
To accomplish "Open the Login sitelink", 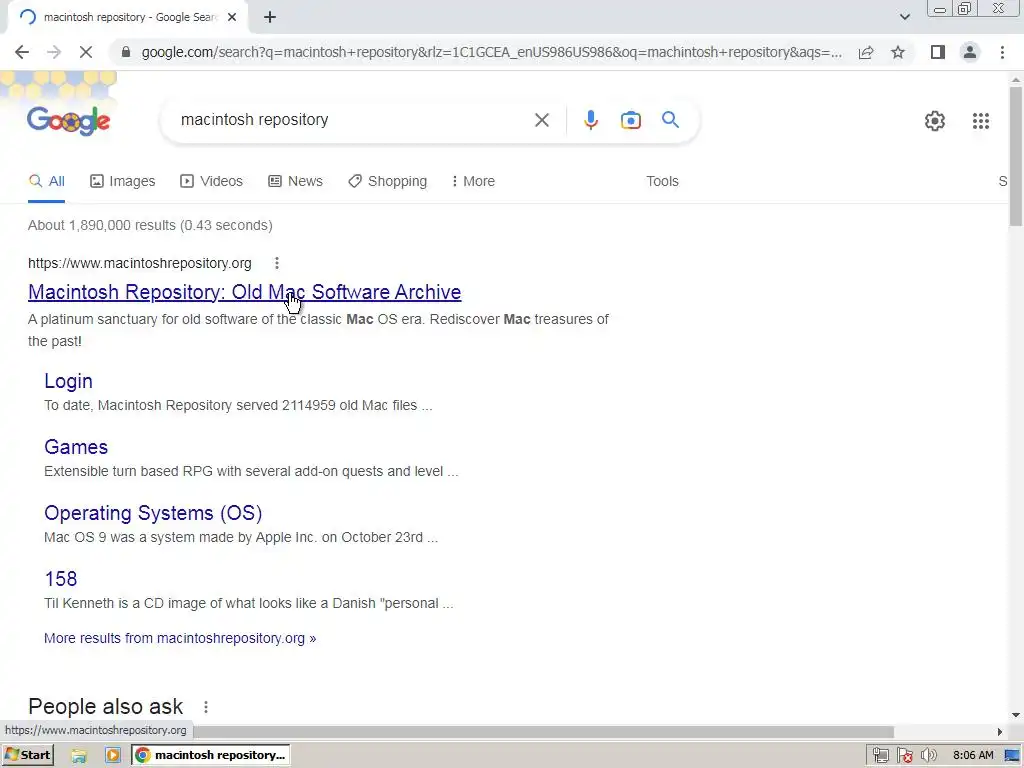I will click(69, 381).
